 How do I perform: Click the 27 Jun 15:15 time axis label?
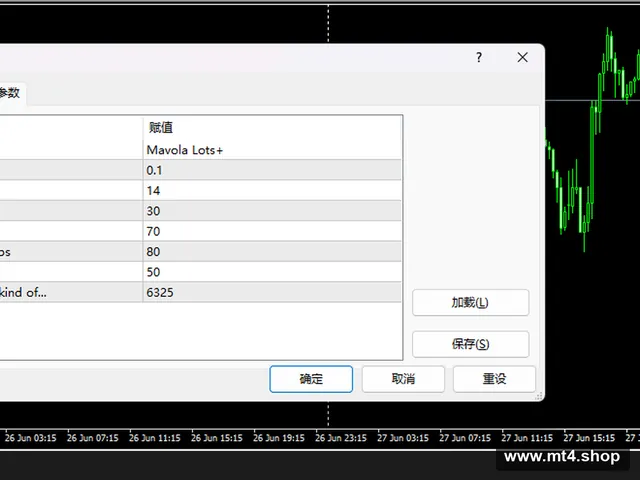click(589, 438)
